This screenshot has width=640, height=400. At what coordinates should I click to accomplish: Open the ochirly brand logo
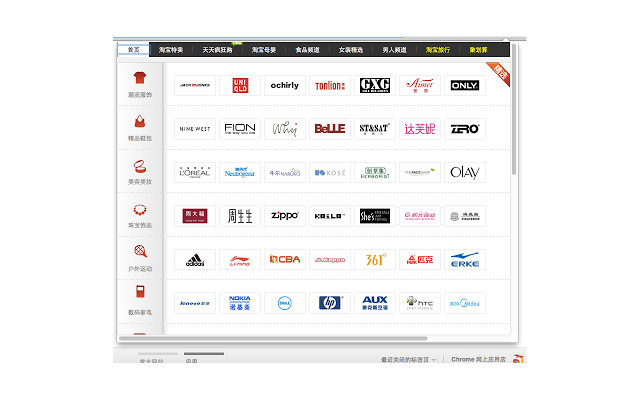point(285,85)
